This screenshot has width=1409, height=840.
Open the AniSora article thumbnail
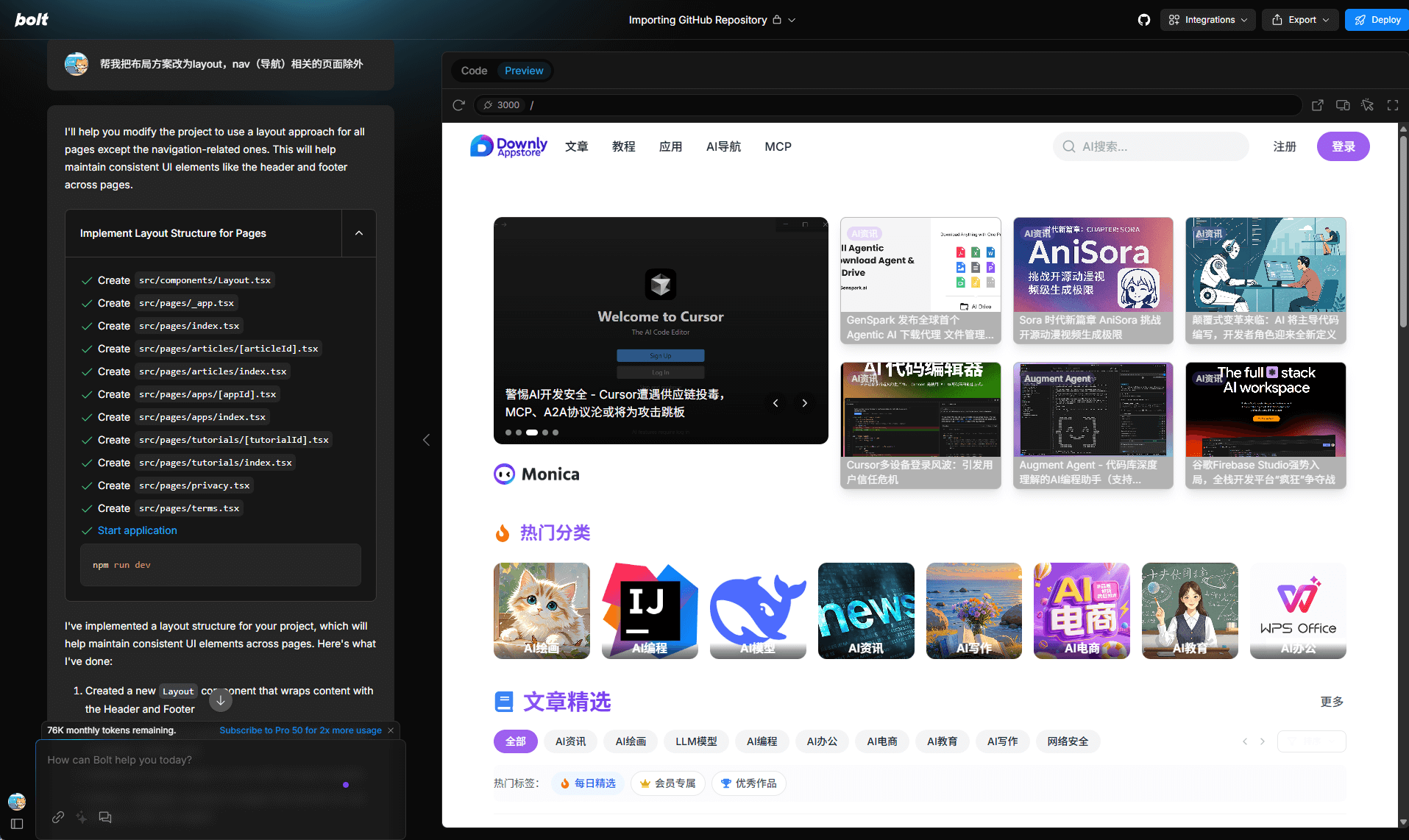coord(1093,280)
